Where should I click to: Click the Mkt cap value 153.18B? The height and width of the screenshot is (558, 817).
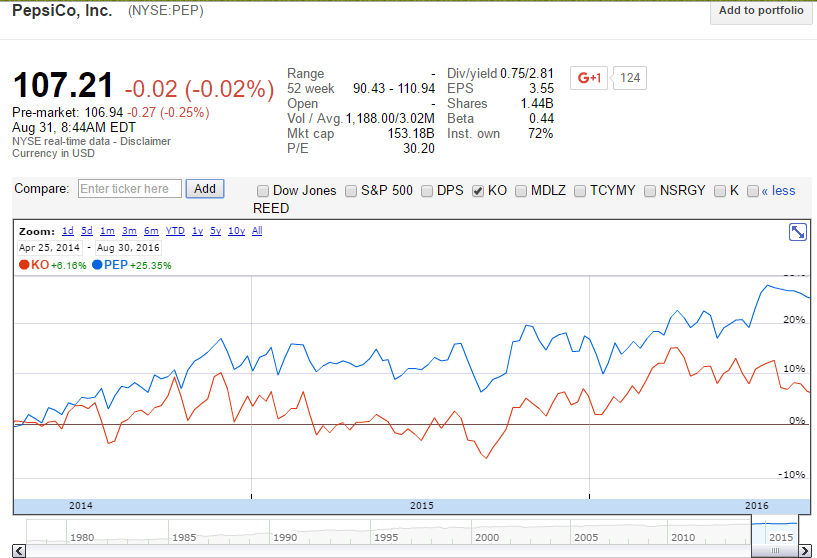click(411, 133)
